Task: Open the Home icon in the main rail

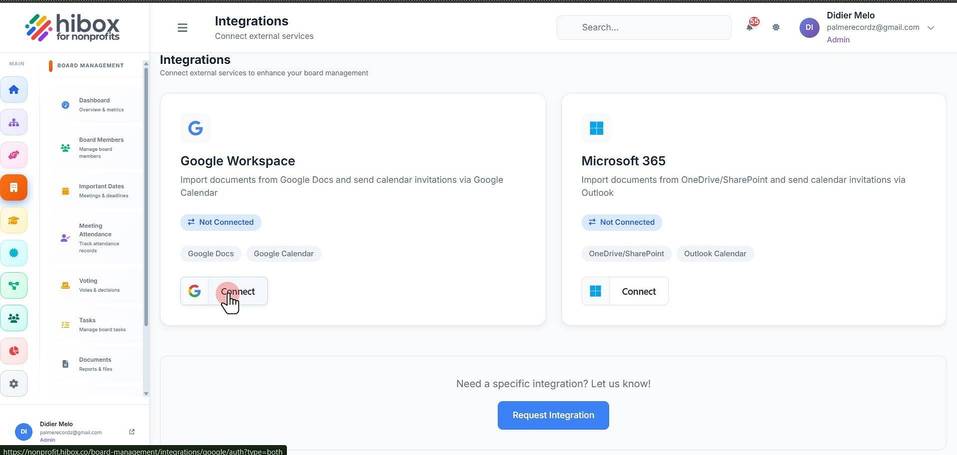Action: [13, 90]
